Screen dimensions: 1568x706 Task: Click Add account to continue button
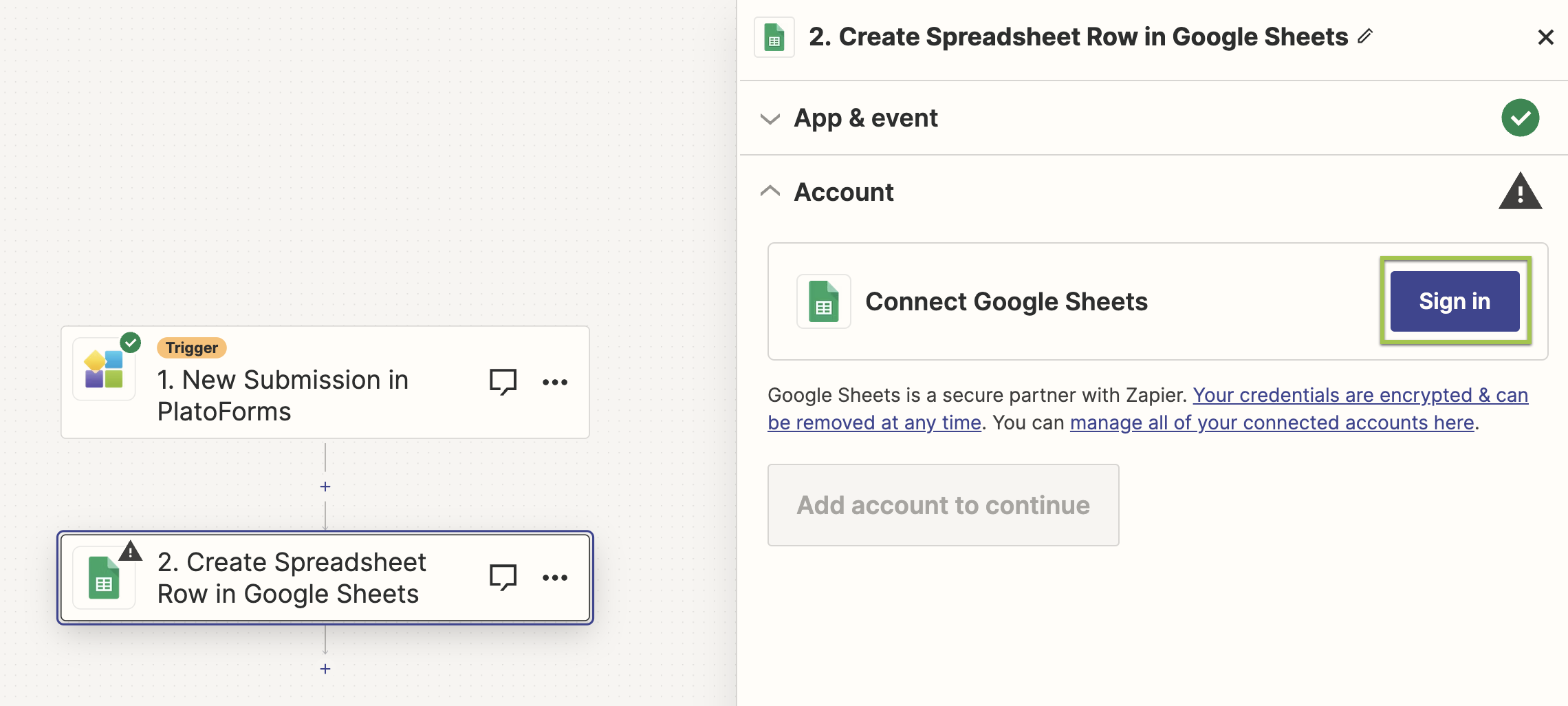(943, 505)
